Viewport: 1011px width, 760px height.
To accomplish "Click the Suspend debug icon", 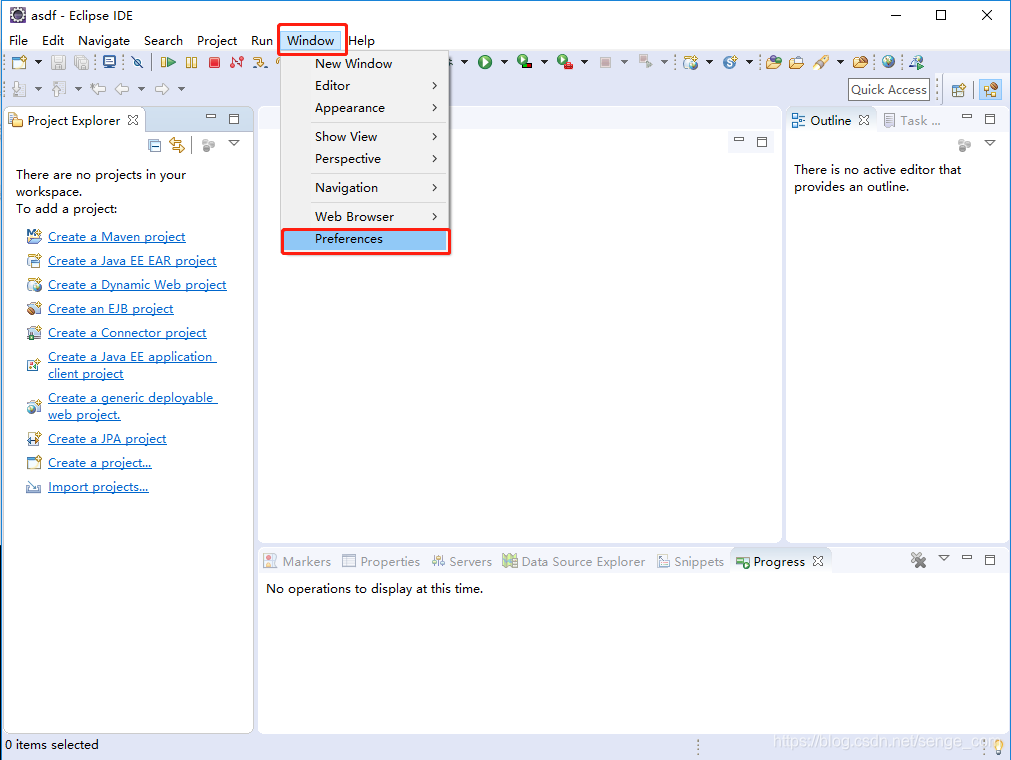I will click(x=191, y=63).
